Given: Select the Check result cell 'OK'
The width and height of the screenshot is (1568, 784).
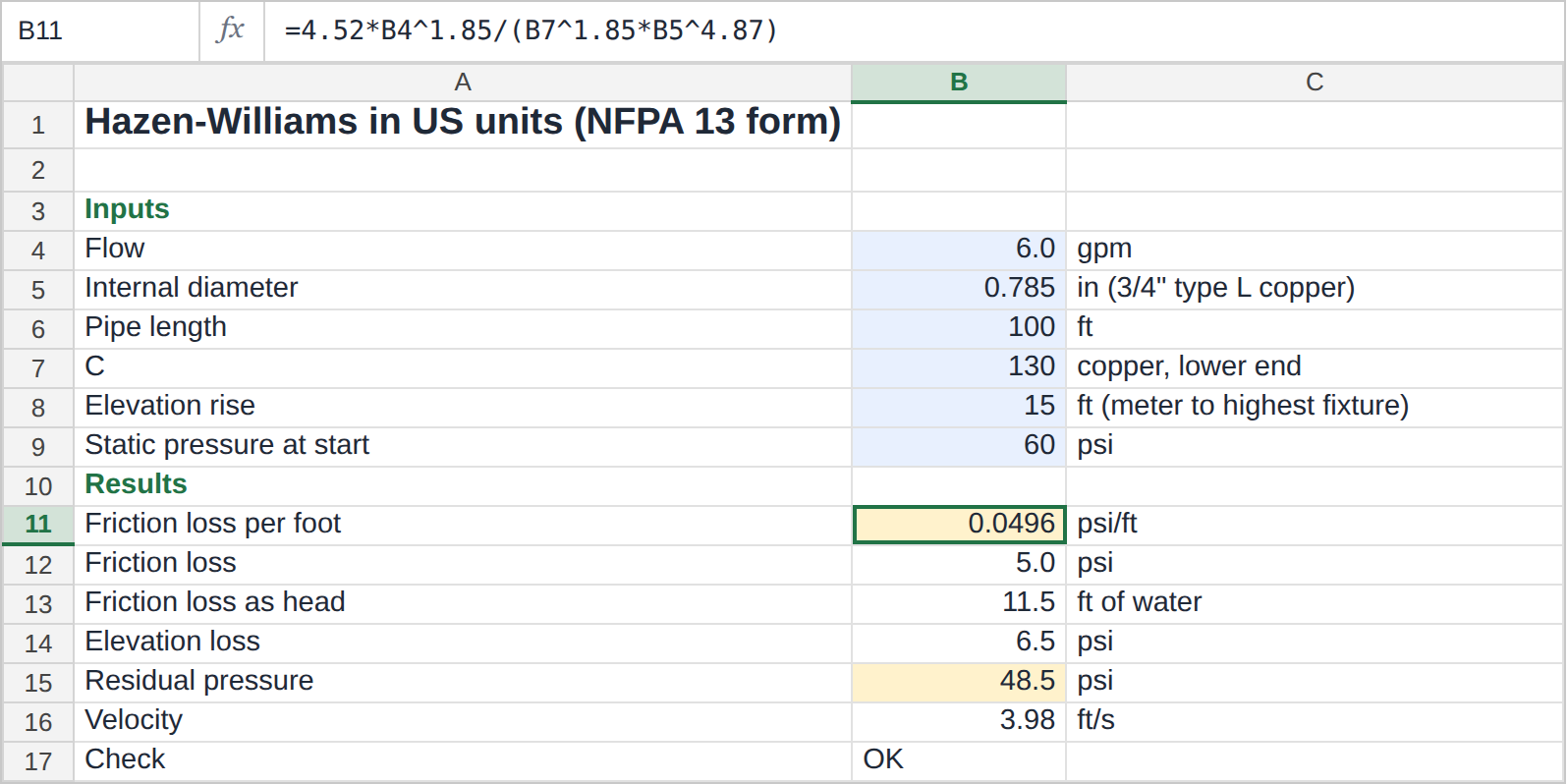Looking at the screenshot, I should point(959,761).
